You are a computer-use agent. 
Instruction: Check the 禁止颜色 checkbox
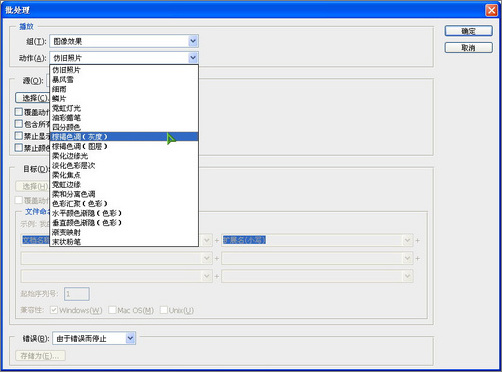[19, 148]
